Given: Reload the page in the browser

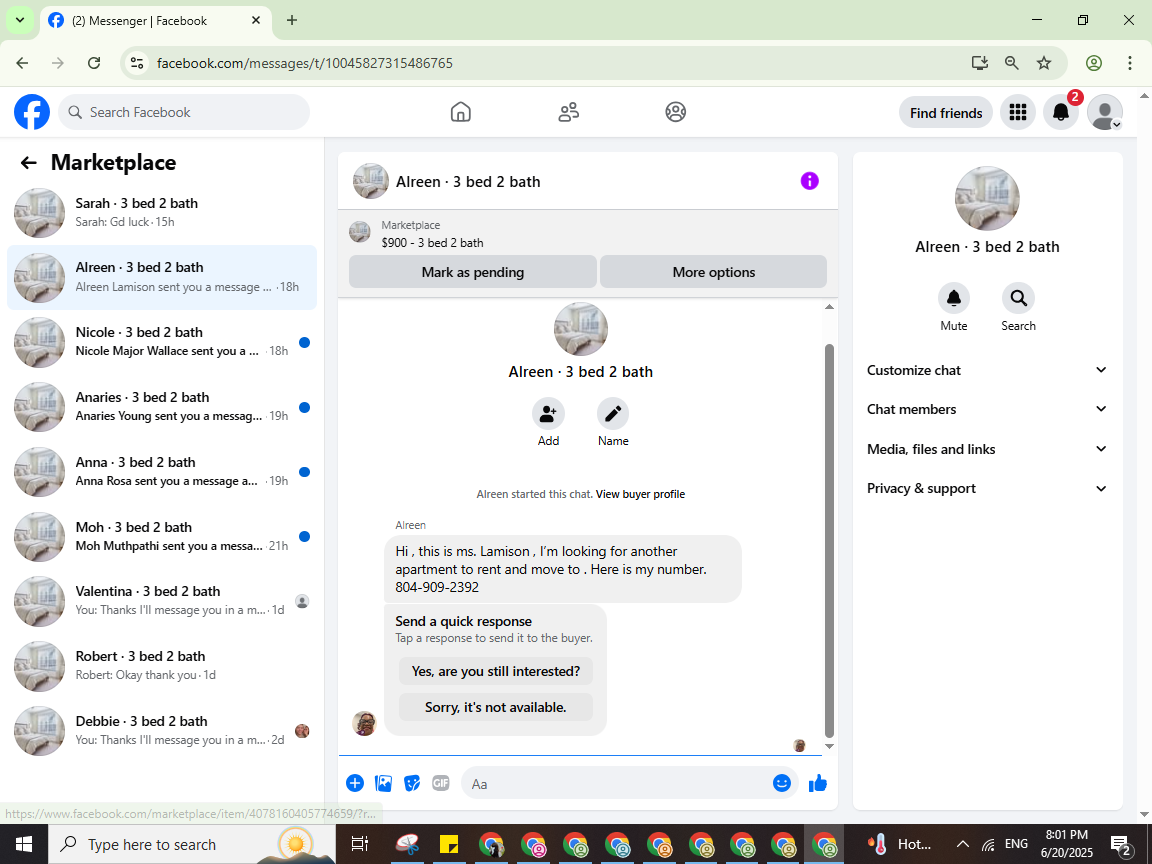Looking at the screenshot, I should (94, 63).
